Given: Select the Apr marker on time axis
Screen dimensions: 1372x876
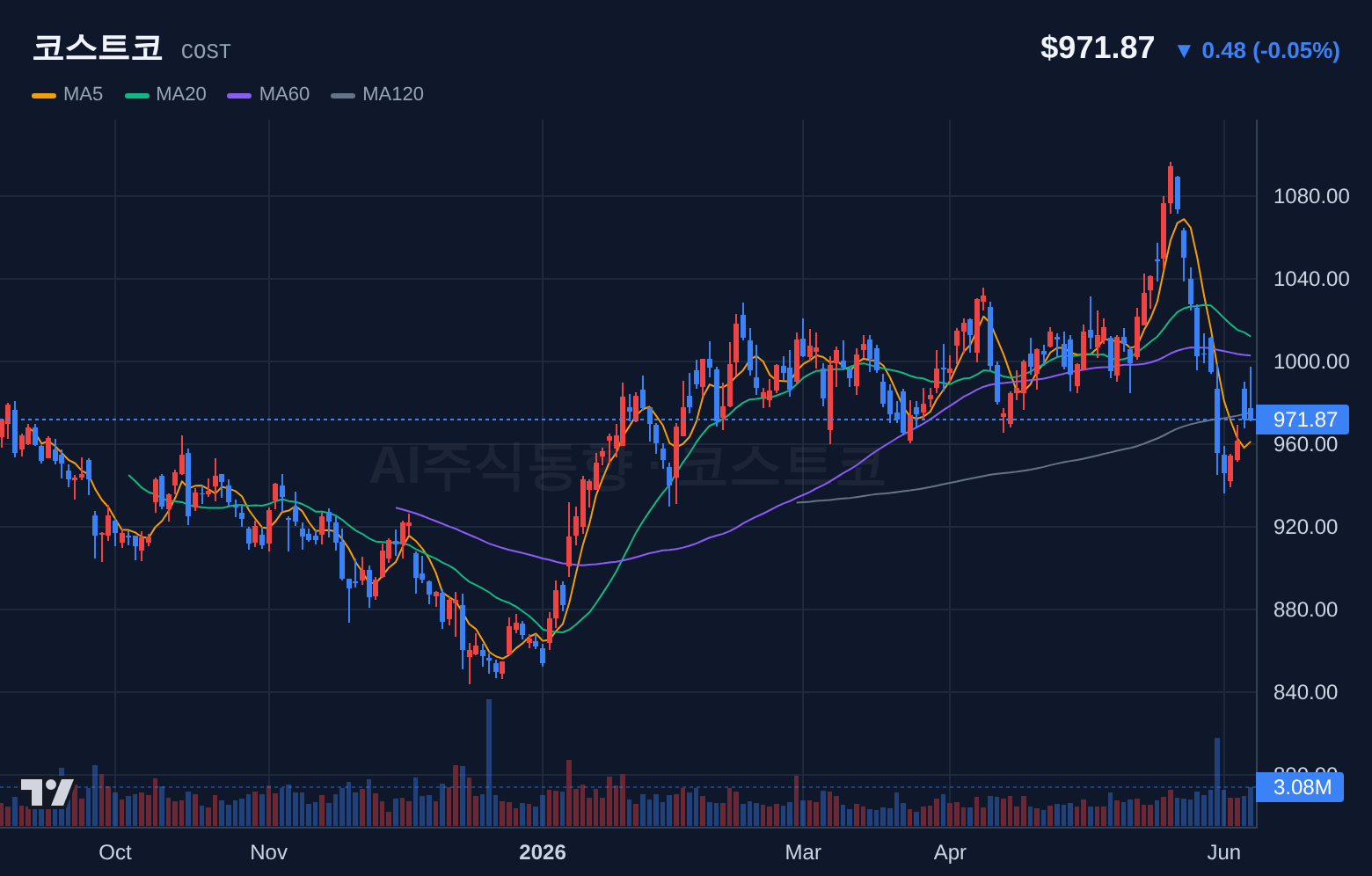Looking at the screenshot, I should tap(950, 852).
